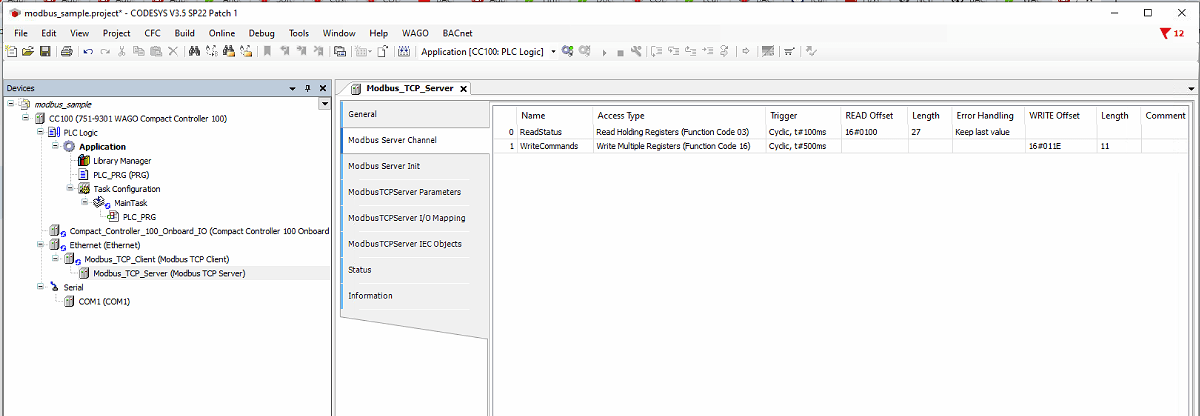Select Library Manager in device tree
Screen dimensions: 1200x416
click(x=122, y=160)
